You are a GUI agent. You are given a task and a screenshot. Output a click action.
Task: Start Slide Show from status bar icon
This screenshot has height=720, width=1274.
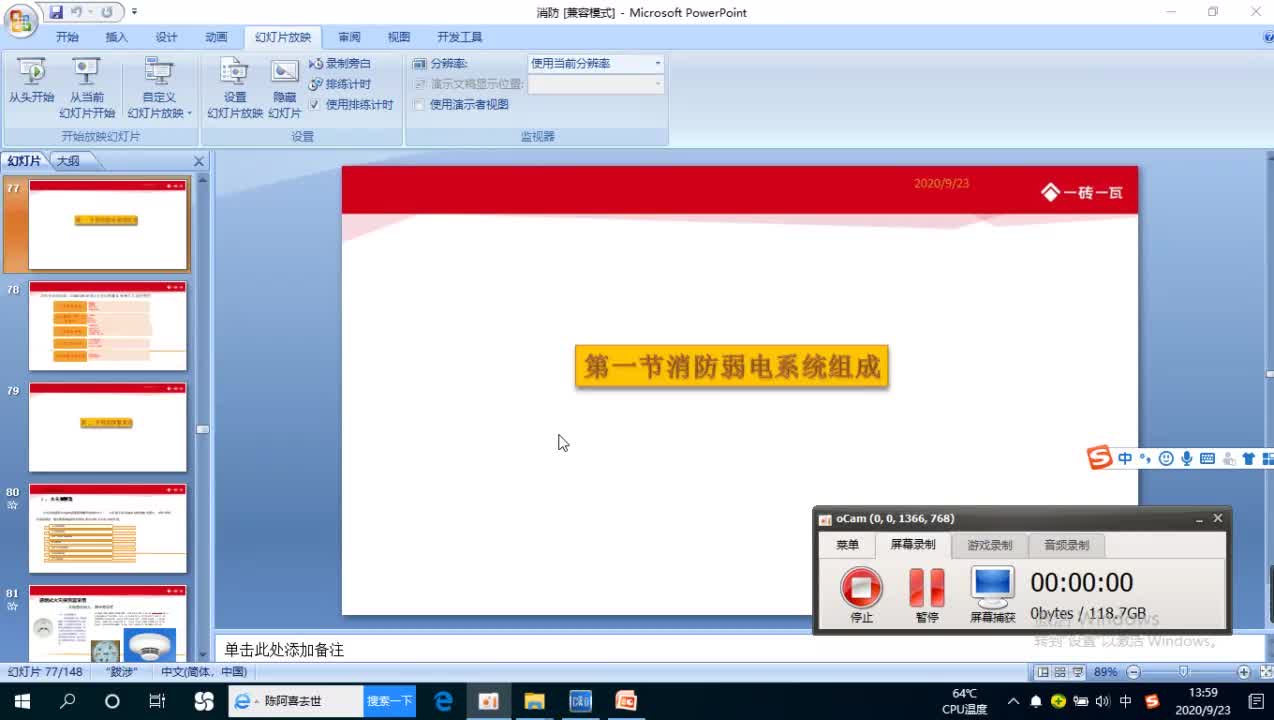(x=1078, y=672)
